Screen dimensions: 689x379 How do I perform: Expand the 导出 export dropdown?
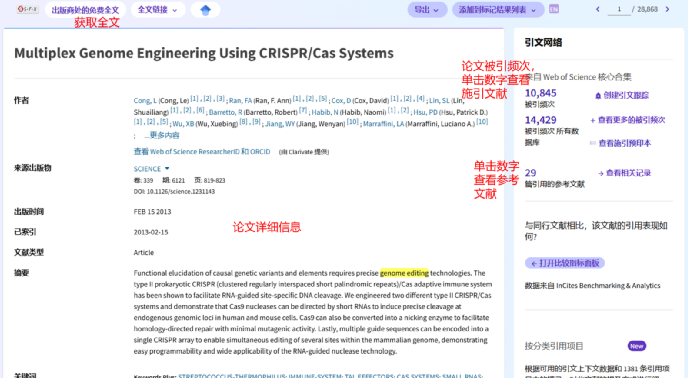pos(427,10)
